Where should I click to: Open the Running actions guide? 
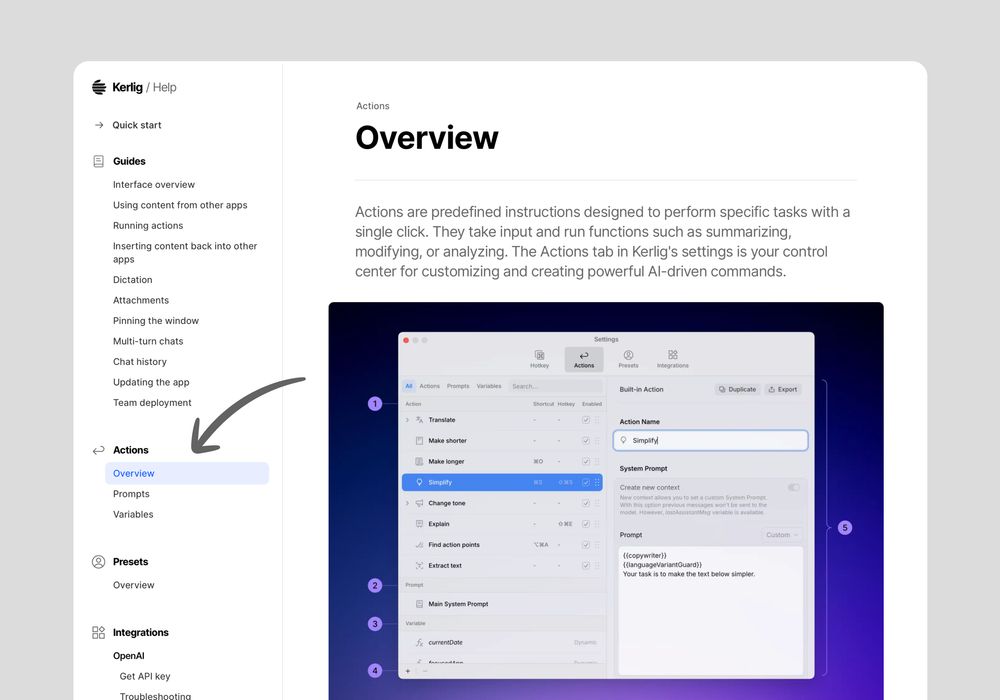[x=148, y=226]
